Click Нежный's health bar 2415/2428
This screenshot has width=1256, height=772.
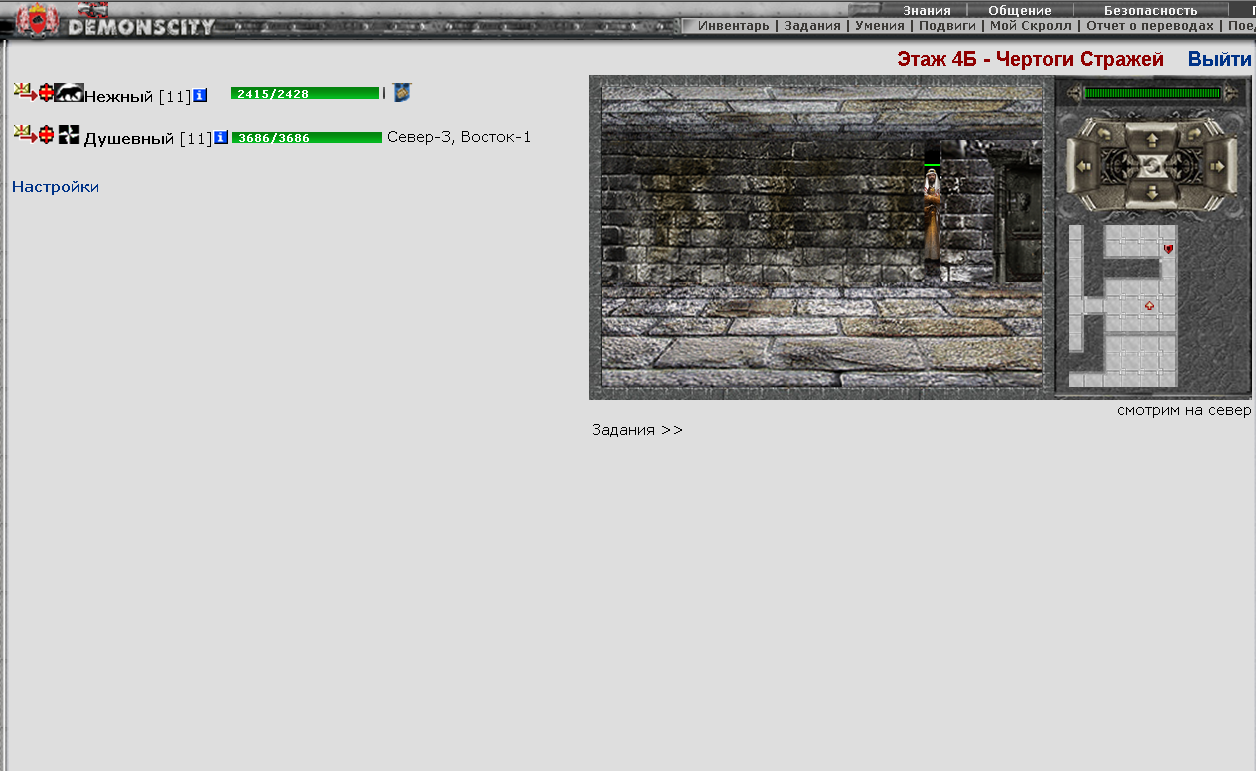[x=305, y=93]
